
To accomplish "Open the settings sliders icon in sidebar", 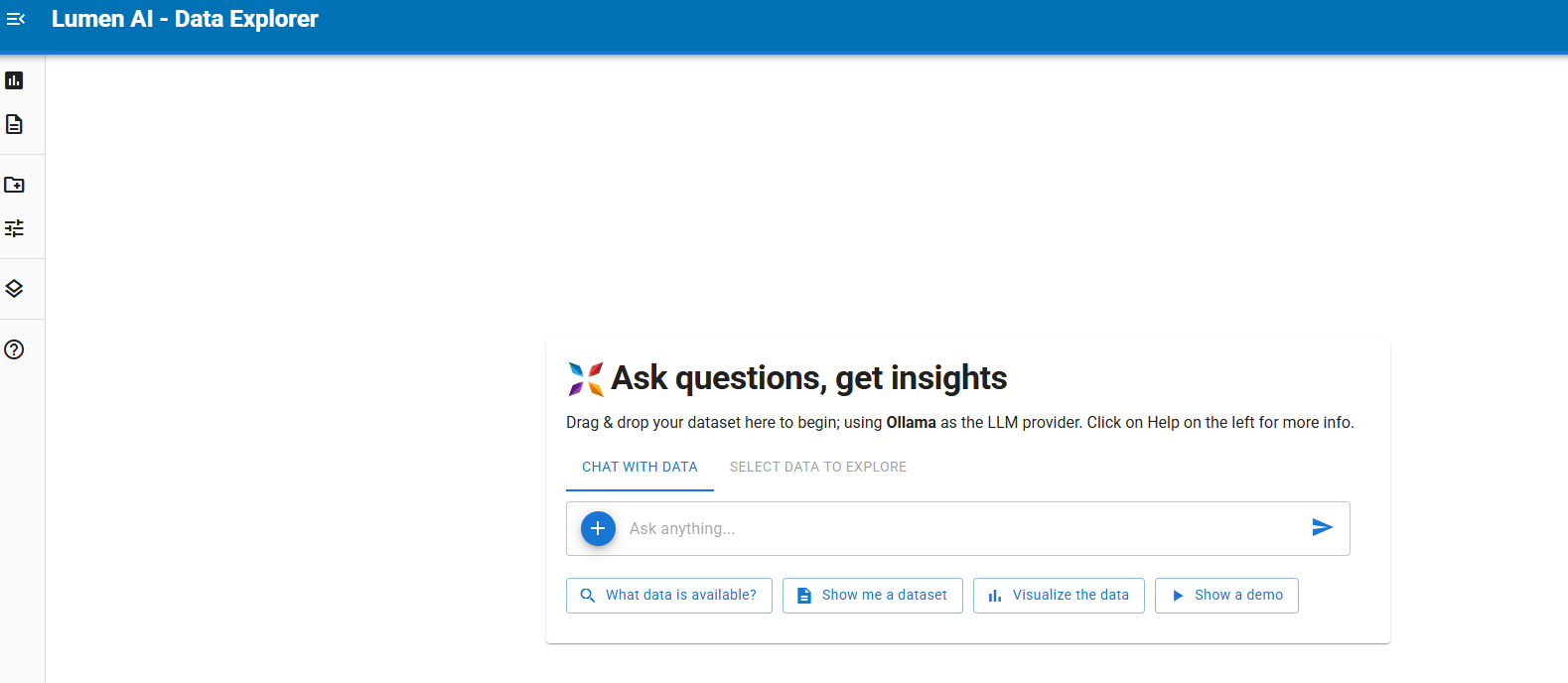I will (14, 228).
